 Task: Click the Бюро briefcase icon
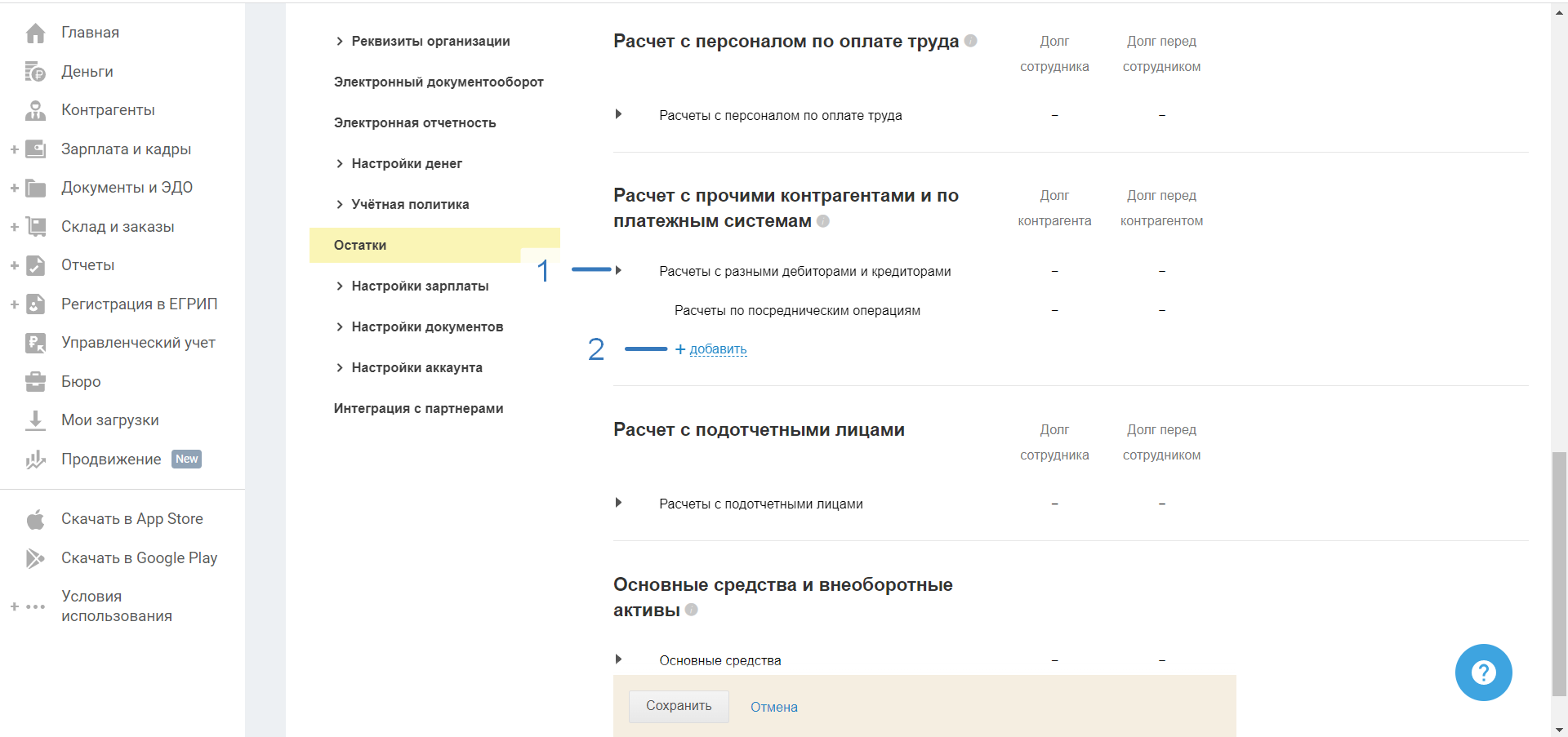click(35, 381)
